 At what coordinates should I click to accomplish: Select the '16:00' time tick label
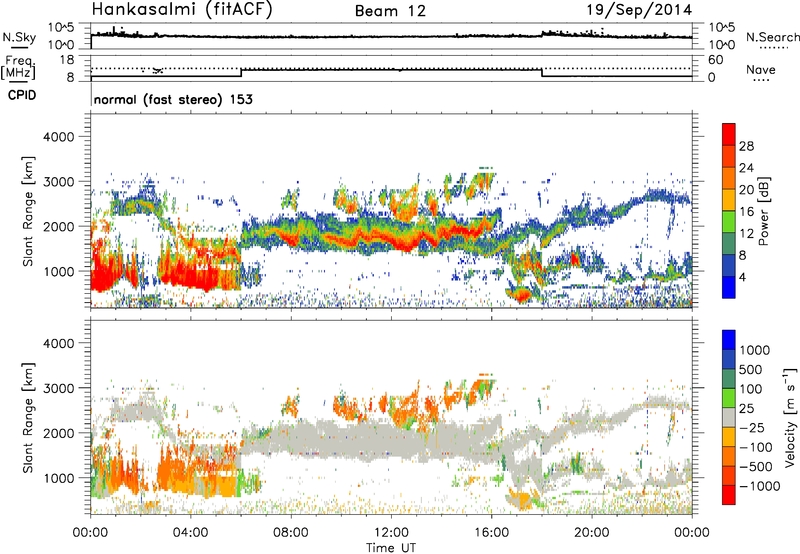491,533
